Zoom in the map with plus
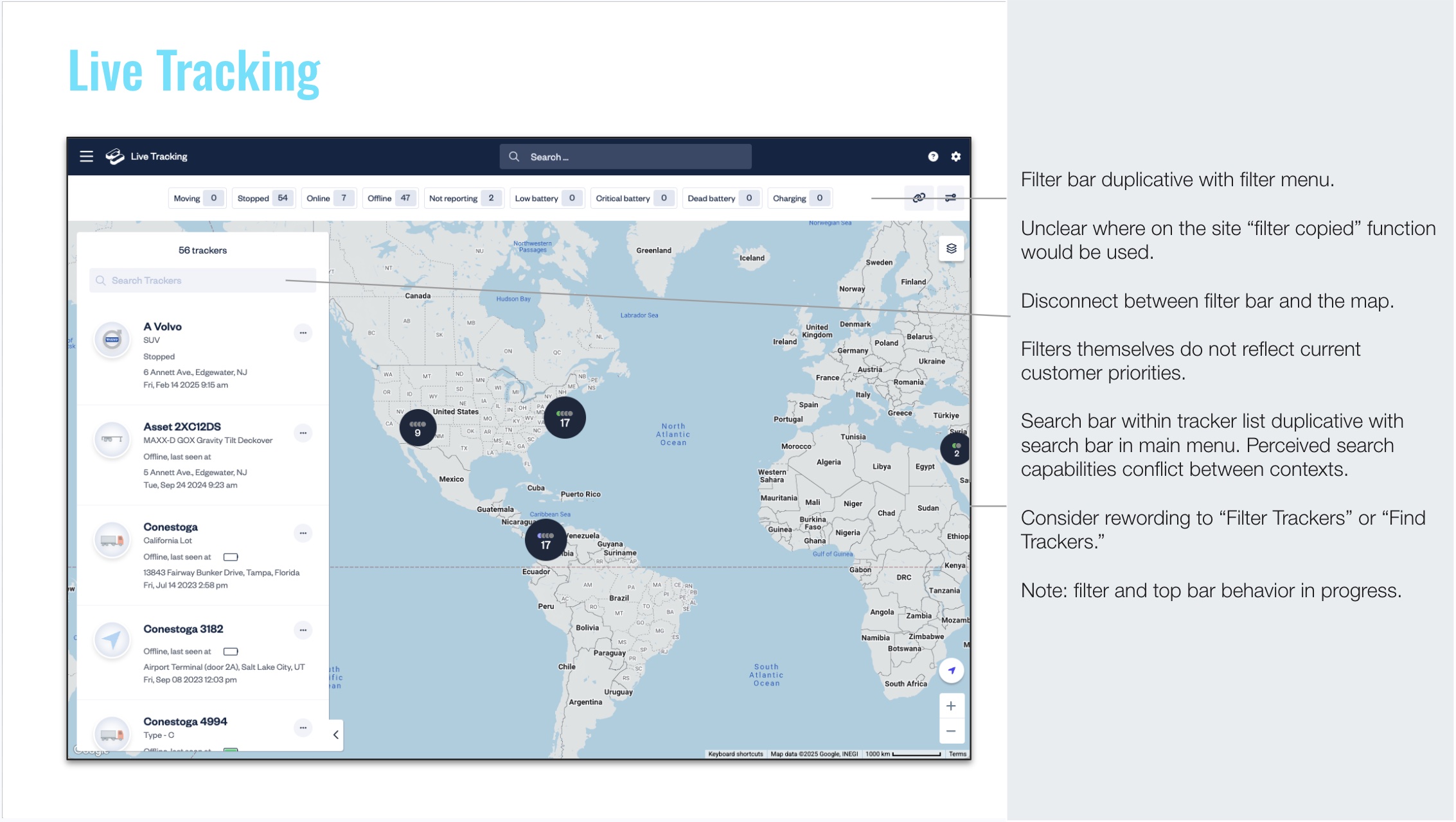The height and width of the screenshot is (822, 1456). (x=952, y=706)
